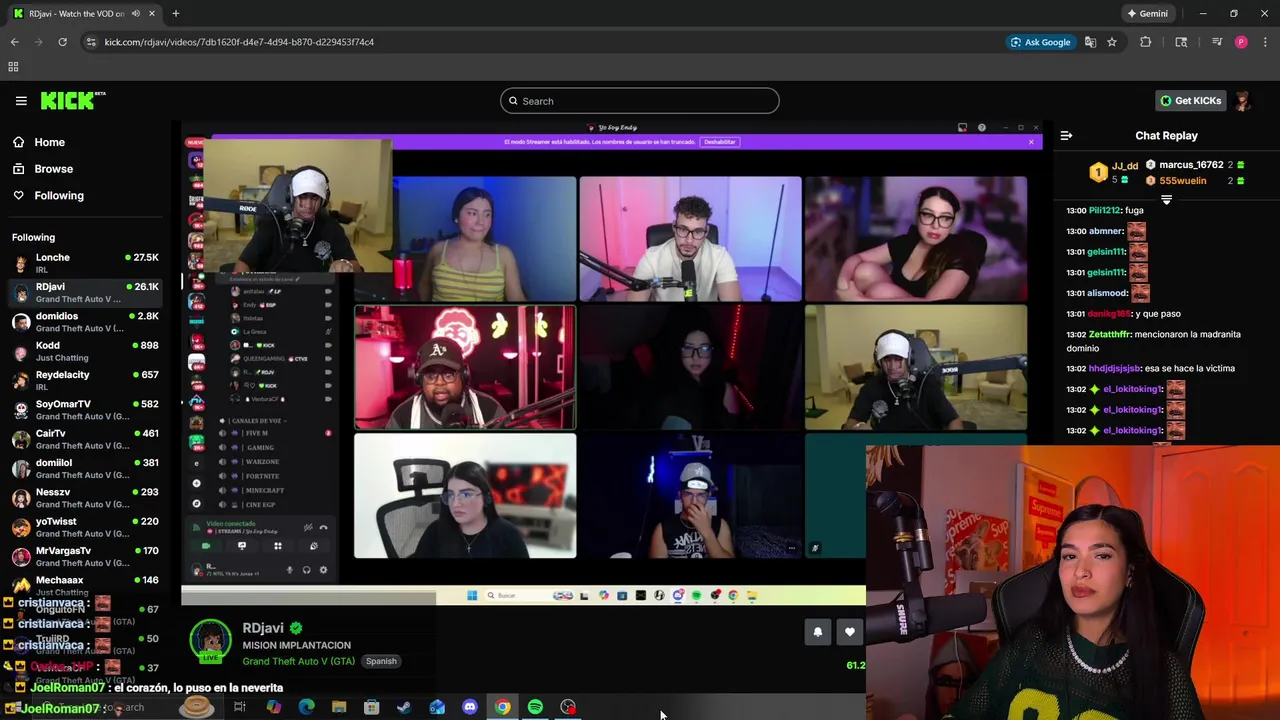Toggle Discord camera button

(x=206, y=546)
